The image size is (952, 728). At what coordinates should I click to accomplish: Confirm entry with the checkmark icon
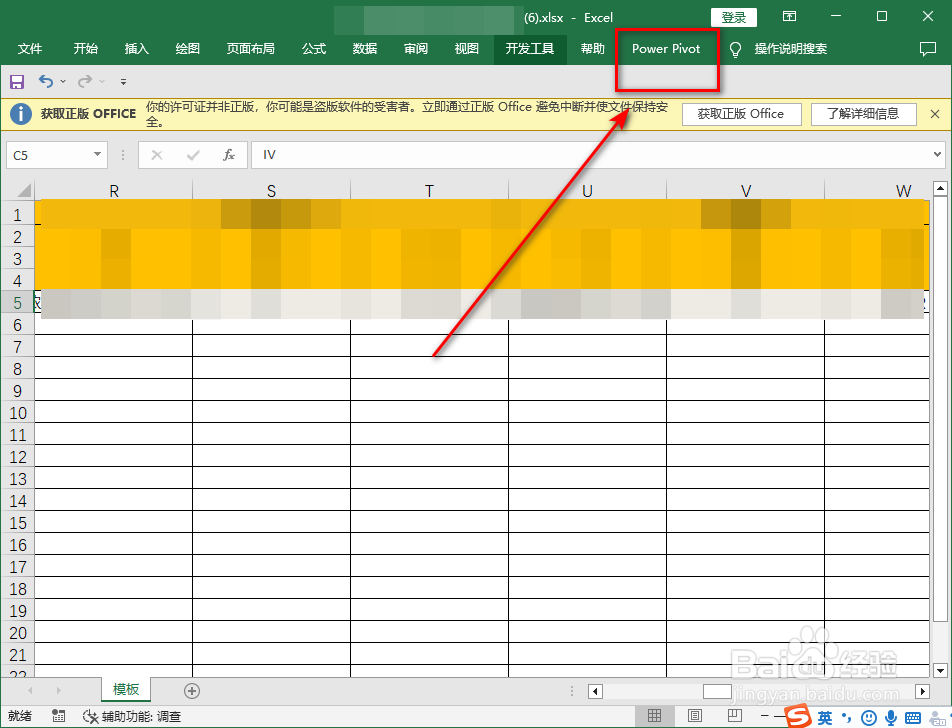(193, 155)
